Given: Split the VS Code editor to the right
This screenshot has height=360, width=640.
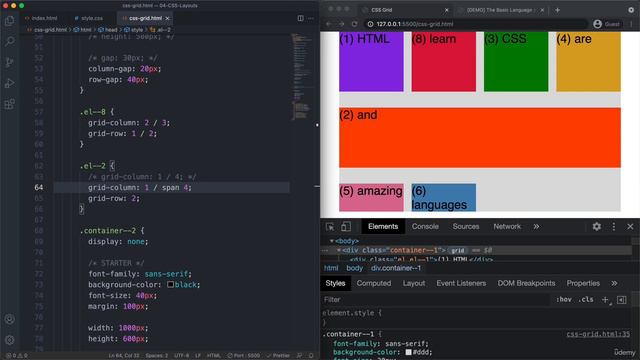Looking at the screenshot, I should (300, 18).
